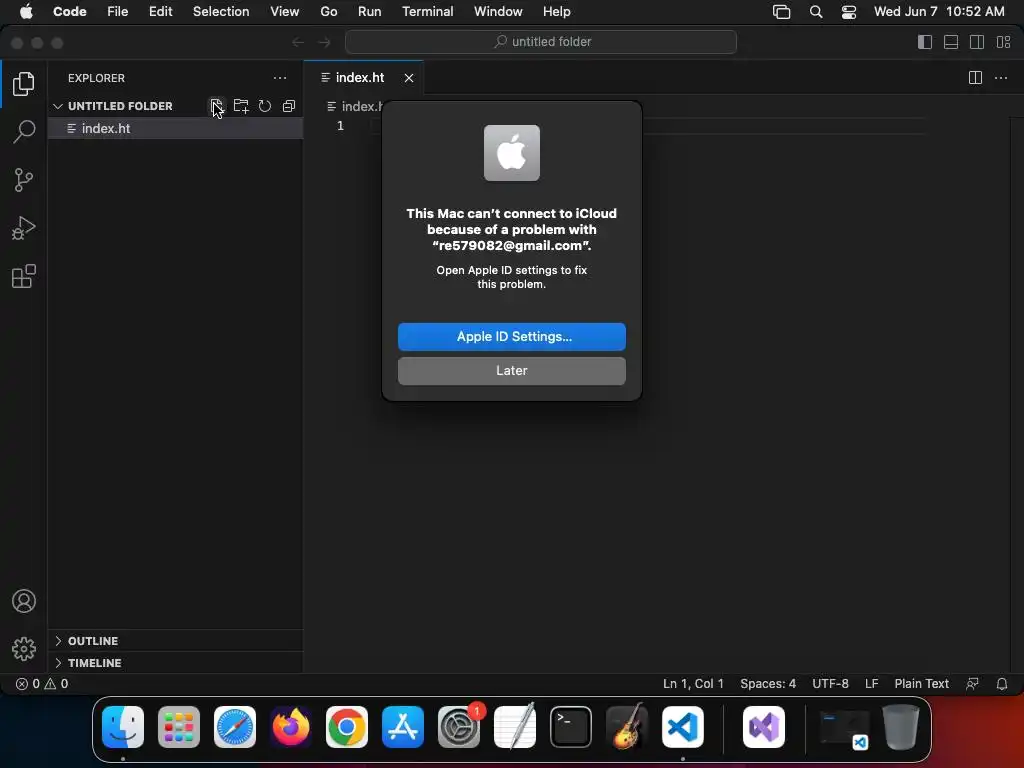Open the View menu
Screen dimensions: 1024x768
285,12
